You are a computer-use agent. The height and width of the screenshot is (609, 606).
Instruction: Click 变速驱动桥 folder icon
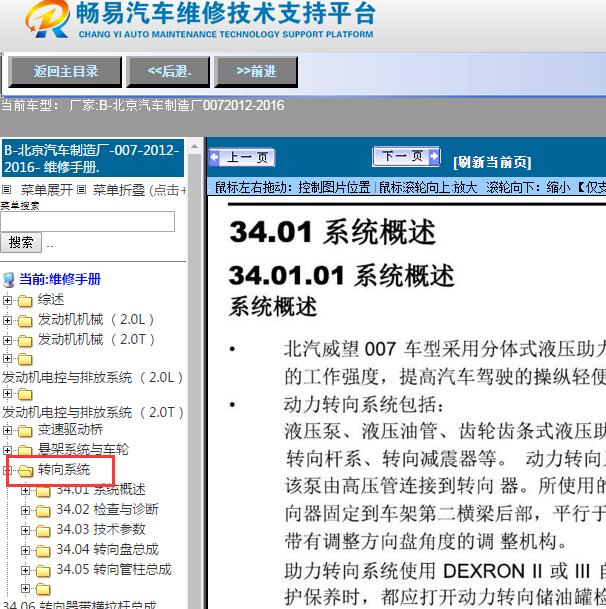(x=25, y=431)
